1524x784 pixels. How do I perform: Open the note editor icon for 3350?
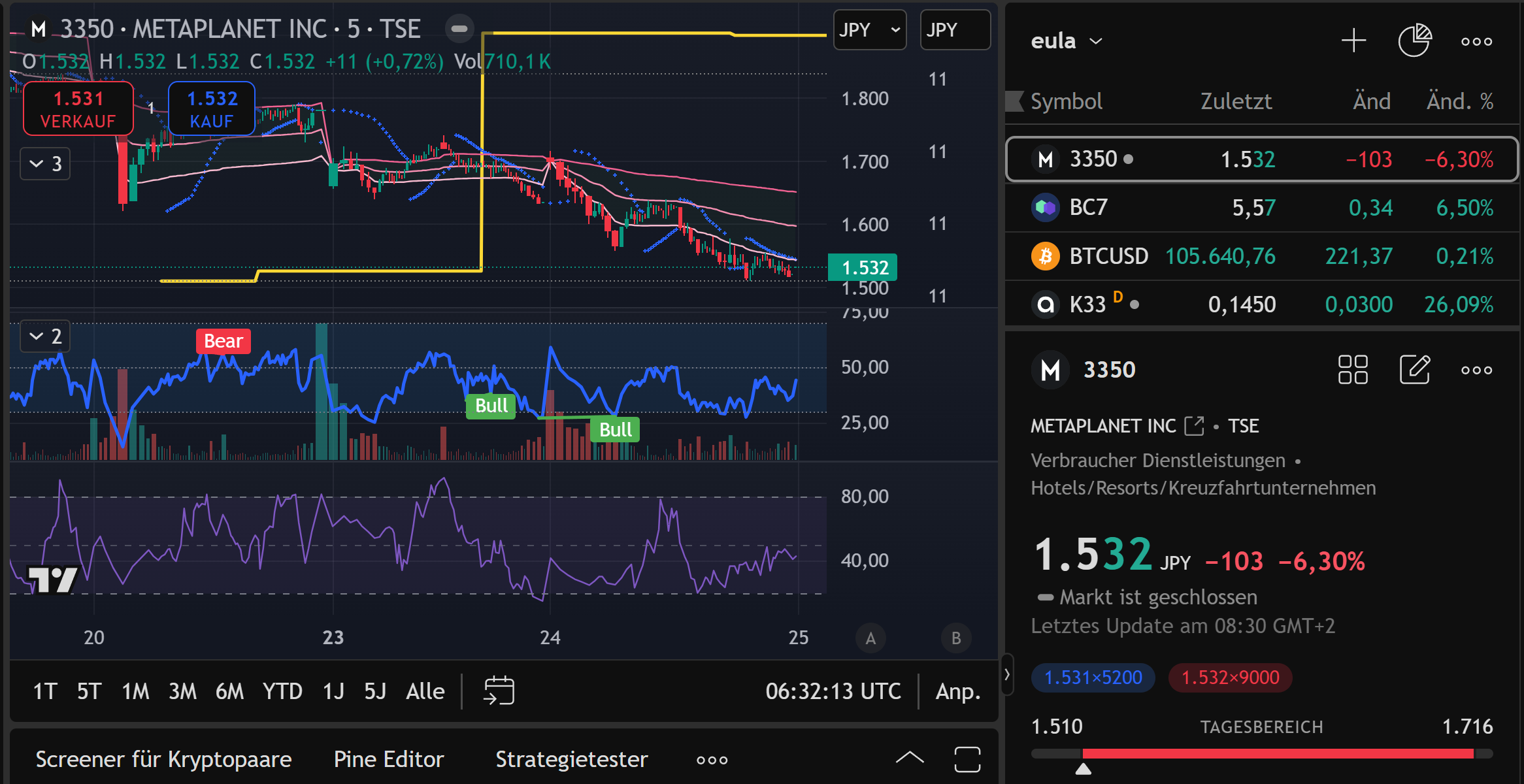tap(1415, 370)
